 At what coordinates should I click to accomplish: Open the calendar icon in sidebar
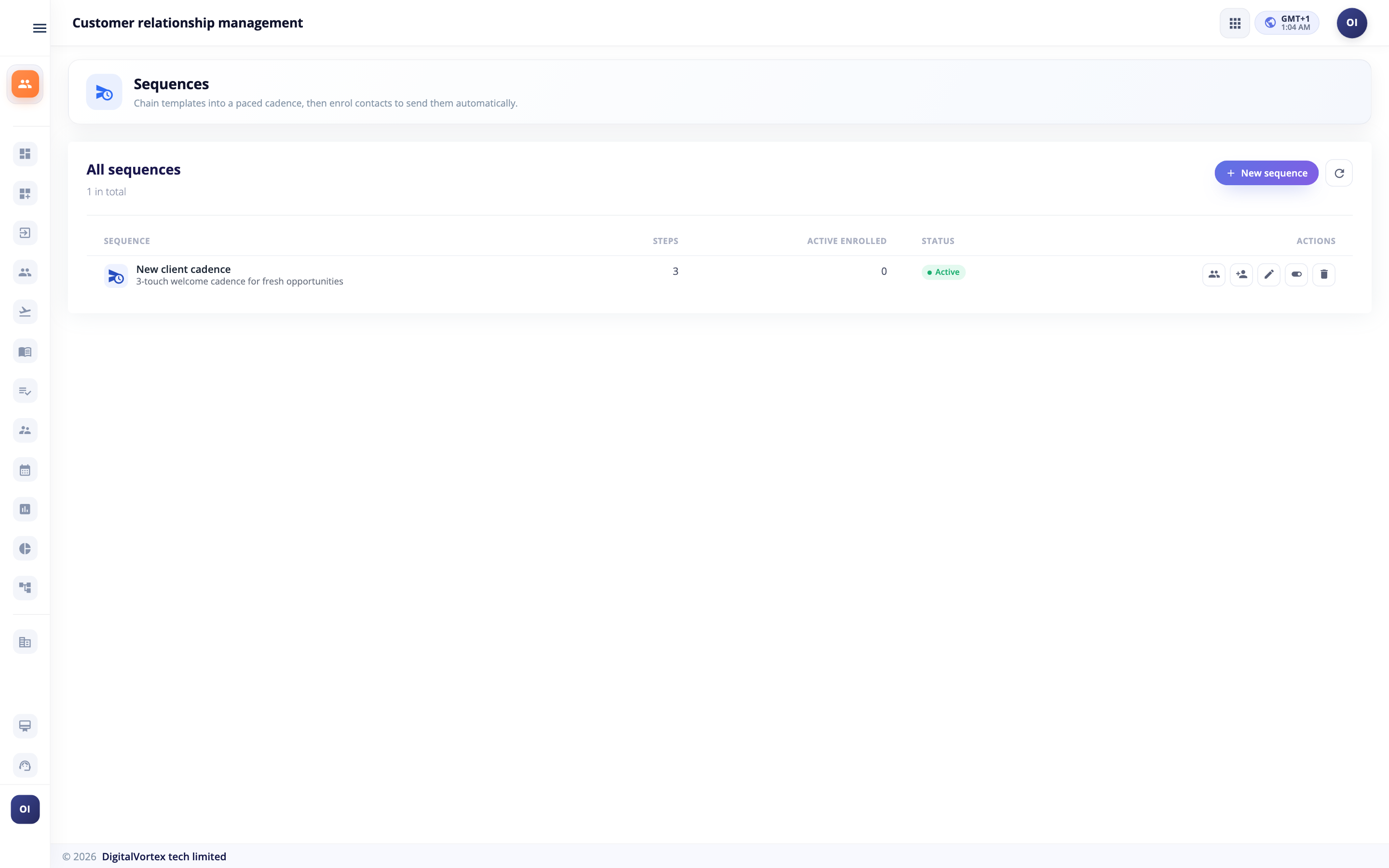(x=25, y=470)
